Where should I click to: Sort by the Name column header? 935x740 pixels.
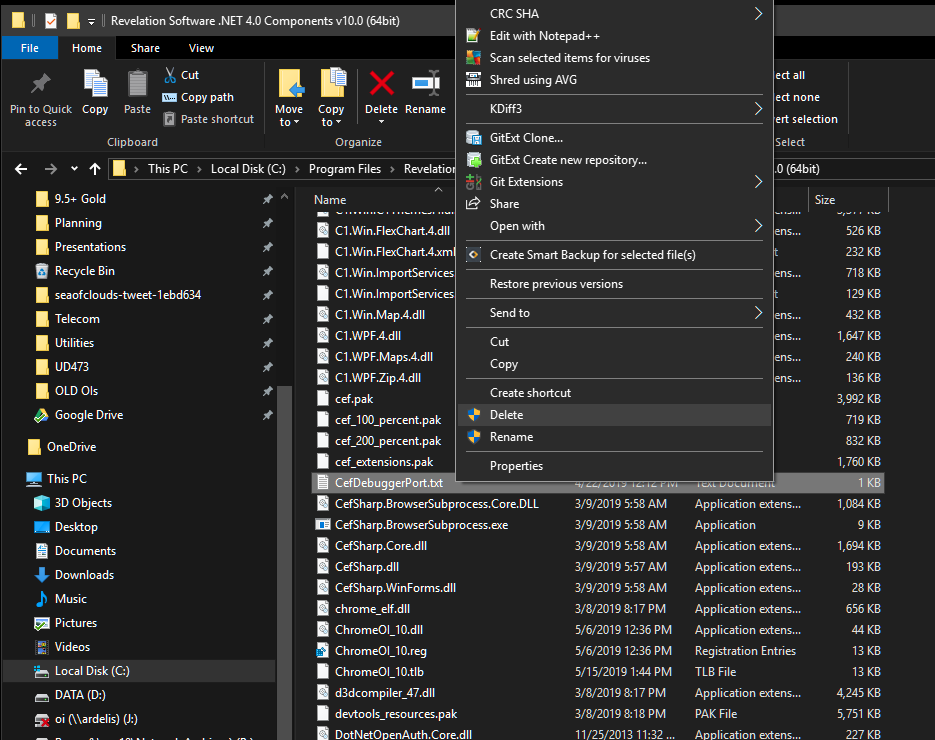click(330, 200)
